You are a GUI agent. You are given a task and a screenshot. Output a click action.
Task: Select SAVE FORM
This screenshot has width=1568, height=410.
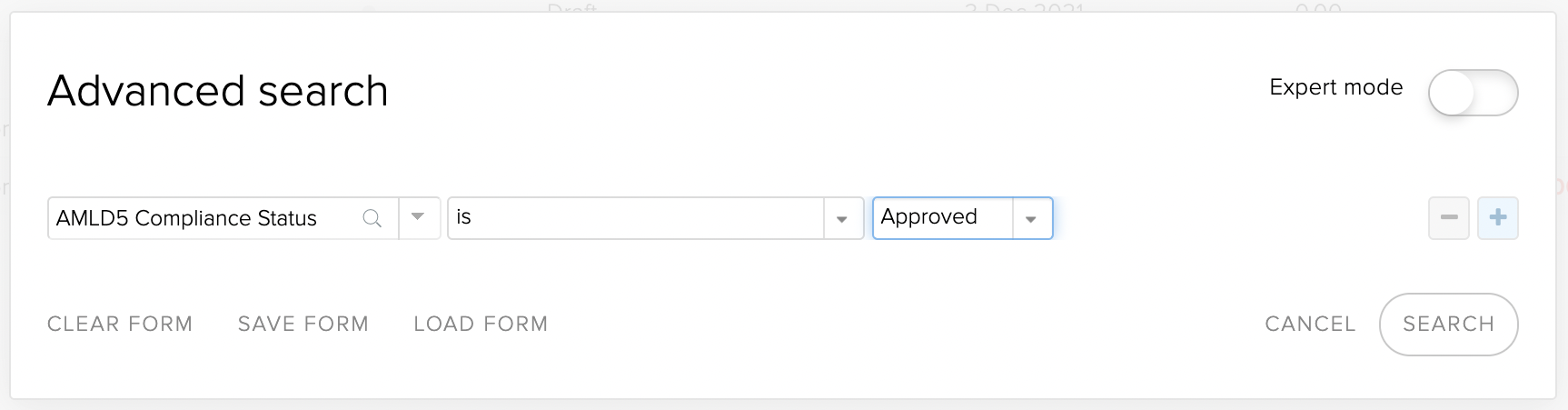pyautogui.click(x=303, y=324)
